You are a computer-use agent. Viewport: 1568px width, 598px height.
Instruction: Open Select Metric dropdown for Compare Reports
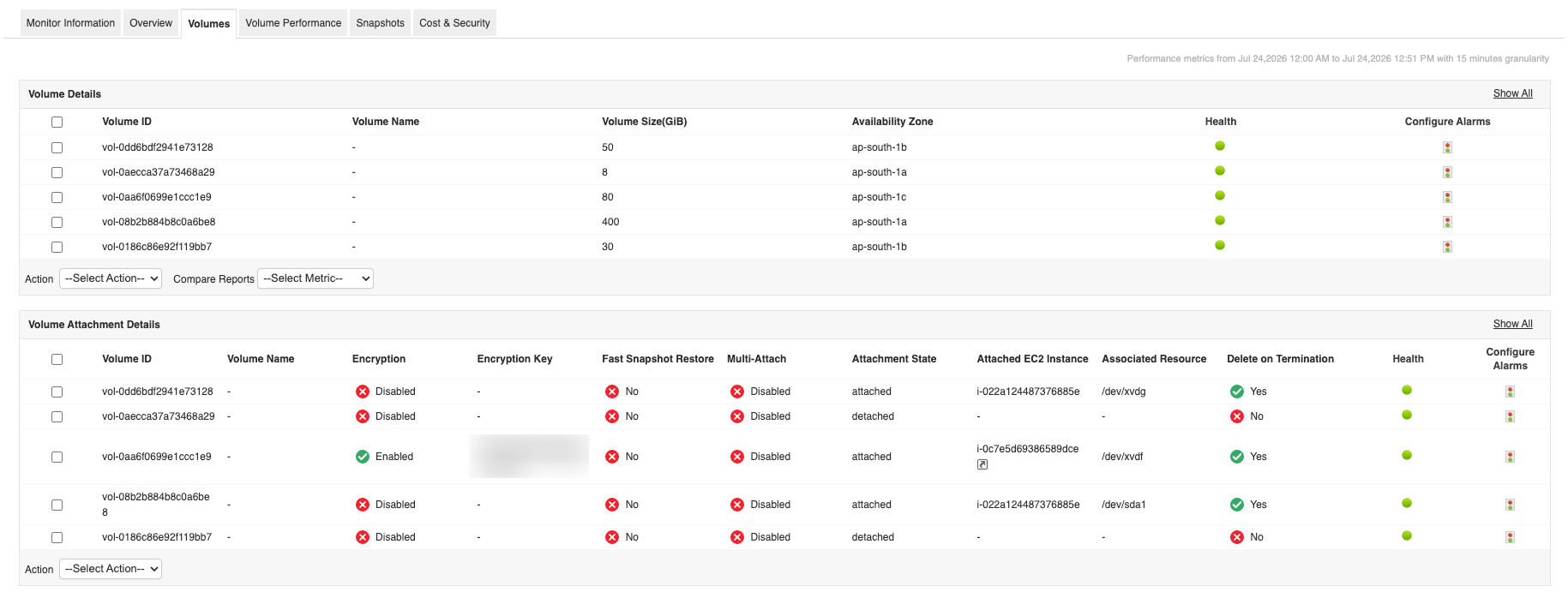point(315,278)
